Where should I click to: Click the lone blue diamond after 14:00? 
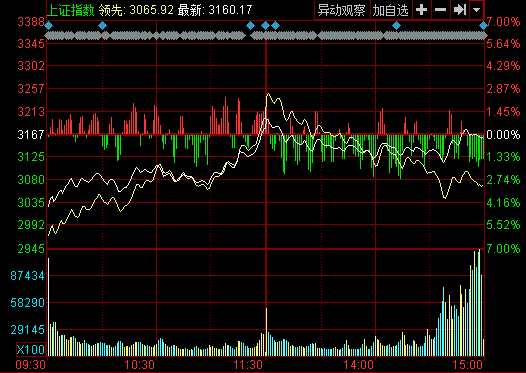[397, 25]
